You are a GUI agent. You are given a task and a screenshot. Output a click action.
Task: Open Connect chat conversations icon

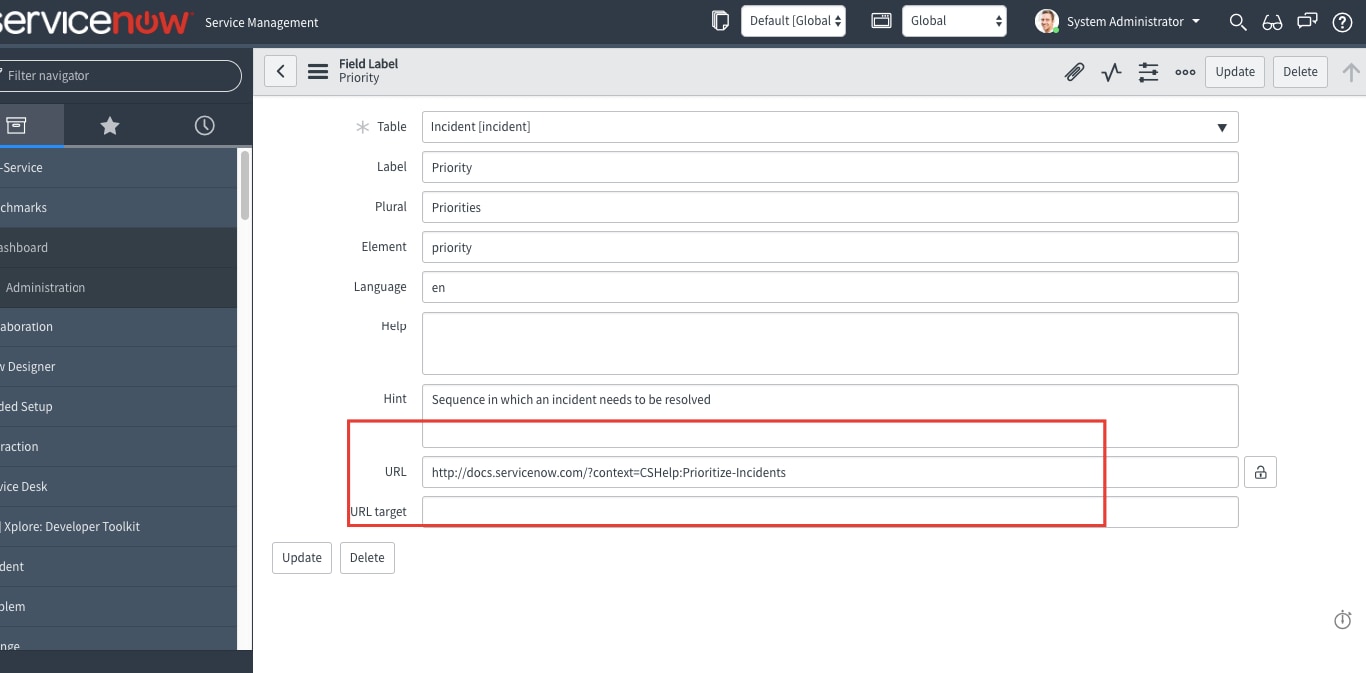pyautogui.click(x=1307, y=21)
